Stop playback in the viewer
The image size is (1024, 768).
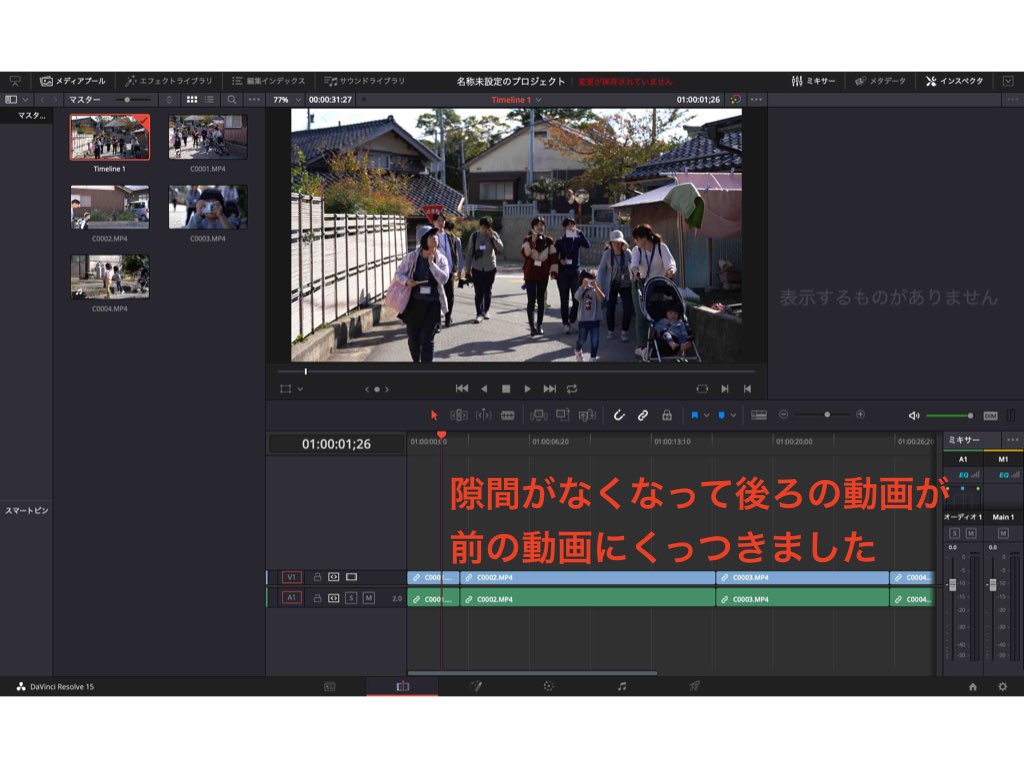point(506,389)
